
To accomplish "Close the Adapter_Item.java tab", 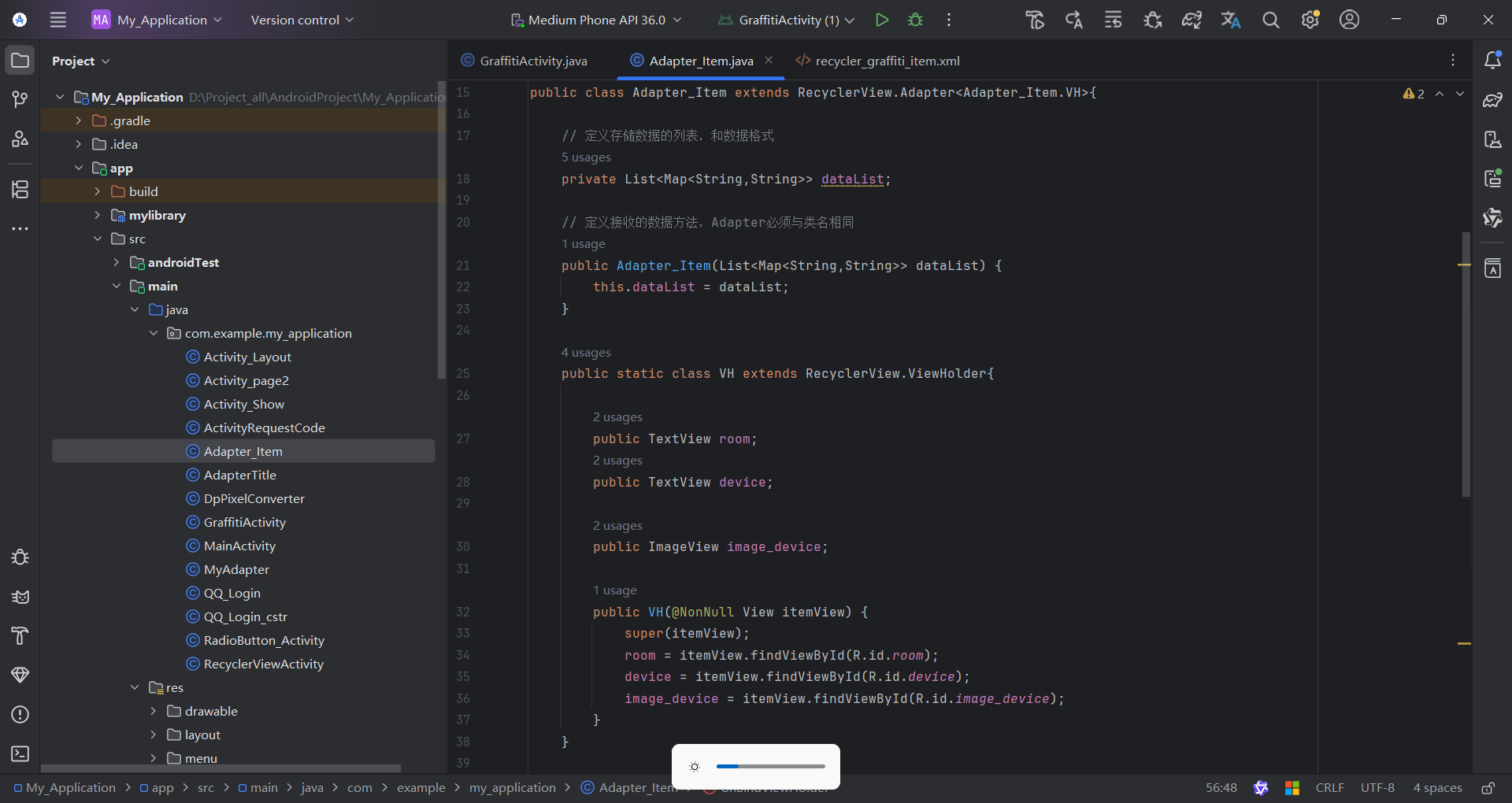I will tap(769, 60).
